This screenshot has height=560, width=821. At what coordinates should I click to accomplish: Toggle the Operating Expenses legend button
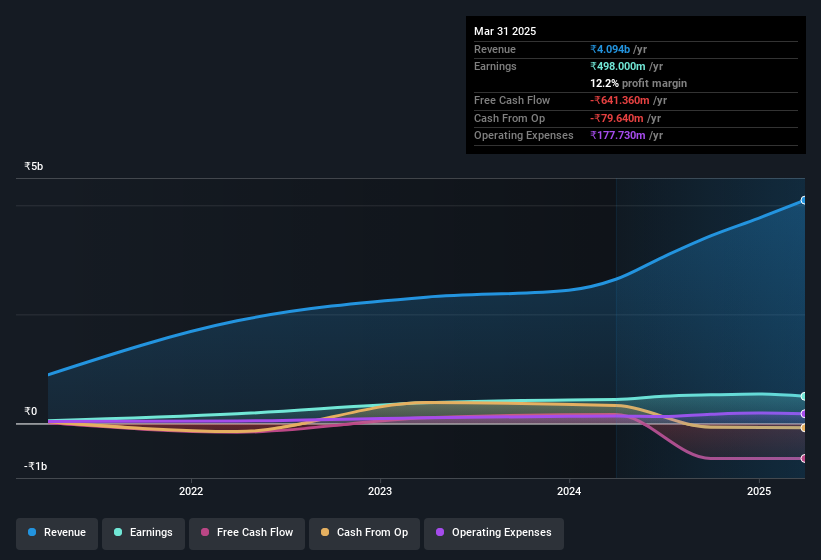(494, 533)
